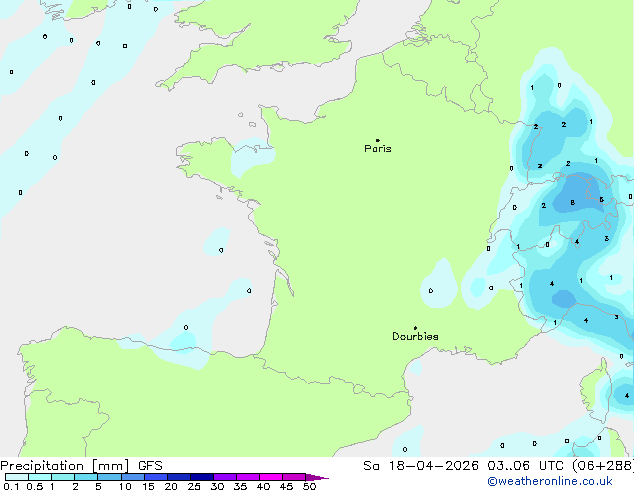Click the legend scale label "25"
The image size is (634, 490).
pos(194,486)
